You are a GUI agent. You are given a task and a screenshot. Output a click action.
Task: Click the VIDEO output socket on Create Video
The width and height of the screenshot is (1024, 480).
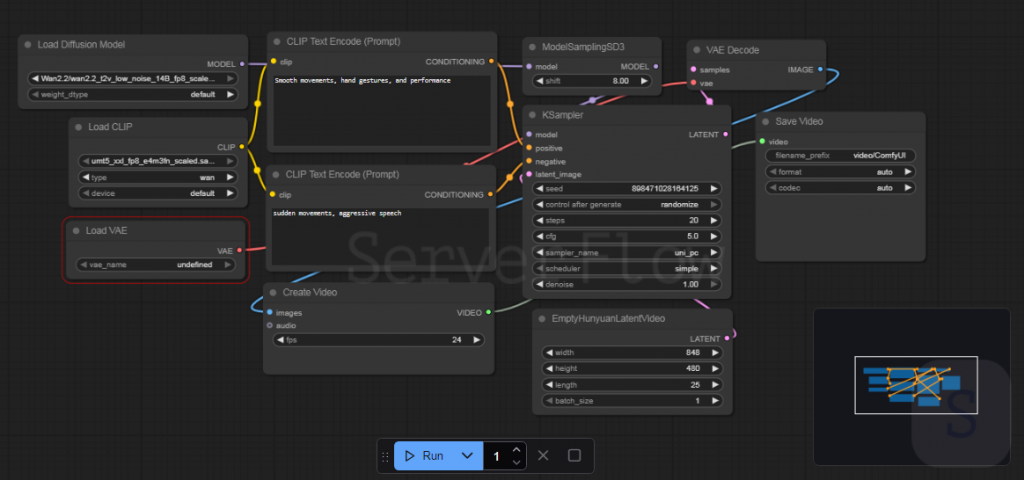(x=488, y=313)
